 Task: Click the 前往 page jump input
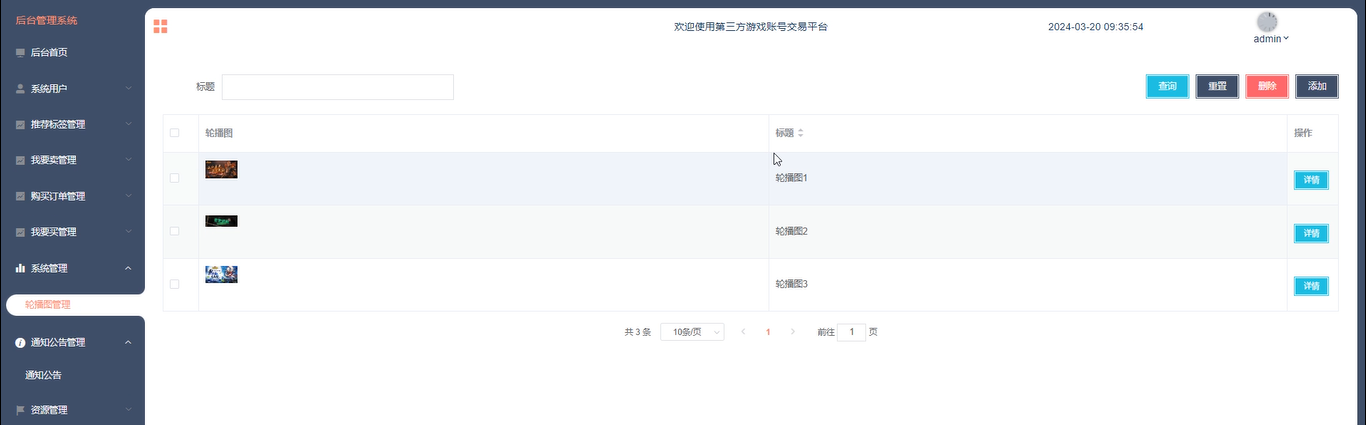click(851, 332)
